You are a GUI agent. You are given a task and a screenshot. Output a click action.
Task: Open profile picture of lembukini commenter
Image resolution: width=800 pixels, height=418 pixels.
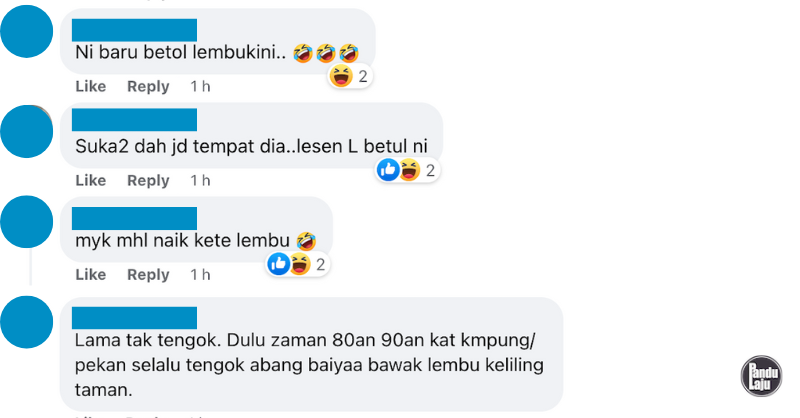(x=27, y=31)
